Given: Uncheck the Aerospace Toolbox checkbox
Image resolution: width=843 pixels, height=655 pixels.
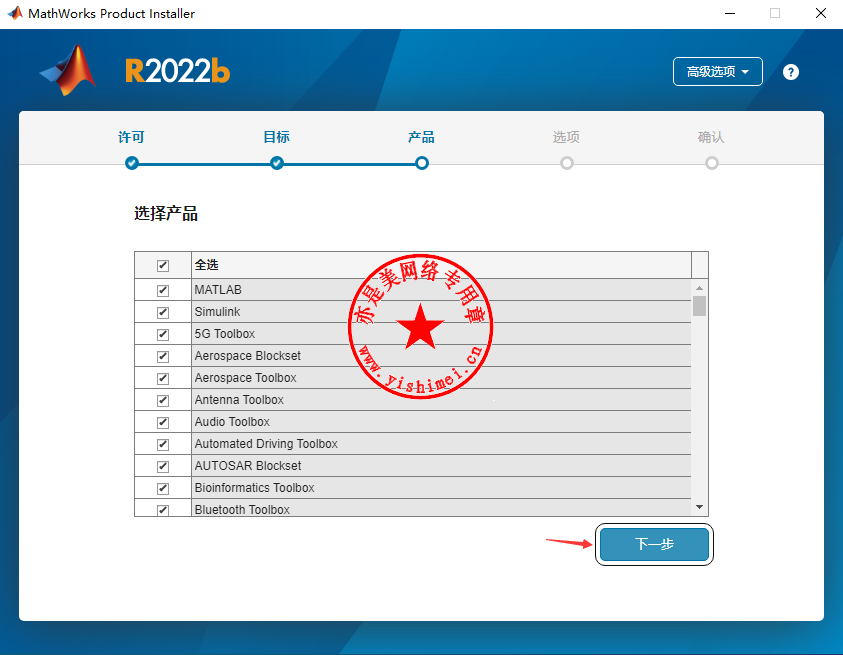Looking at the screenshot, I should click(163, 379).
